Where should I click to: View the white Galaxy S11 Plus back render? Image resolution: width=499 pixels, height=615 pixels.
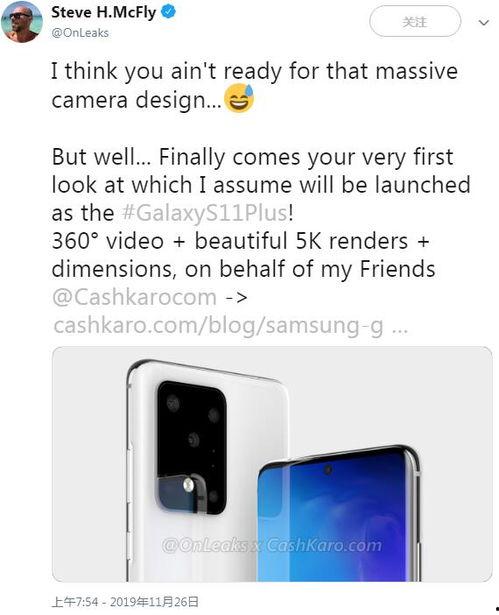click(204, 471)
